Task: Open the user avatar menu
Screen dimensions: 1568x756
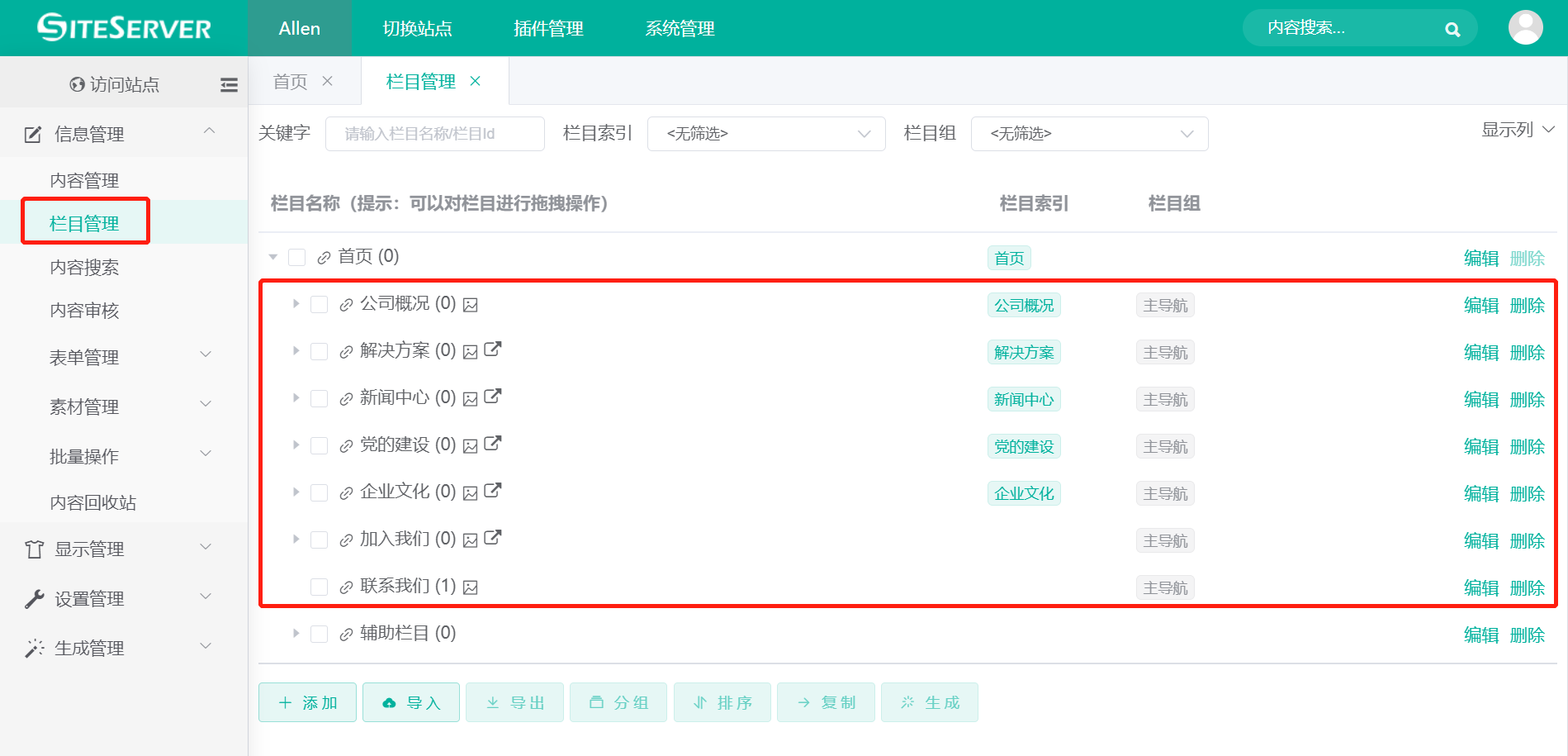Action: click(1525, 28)
